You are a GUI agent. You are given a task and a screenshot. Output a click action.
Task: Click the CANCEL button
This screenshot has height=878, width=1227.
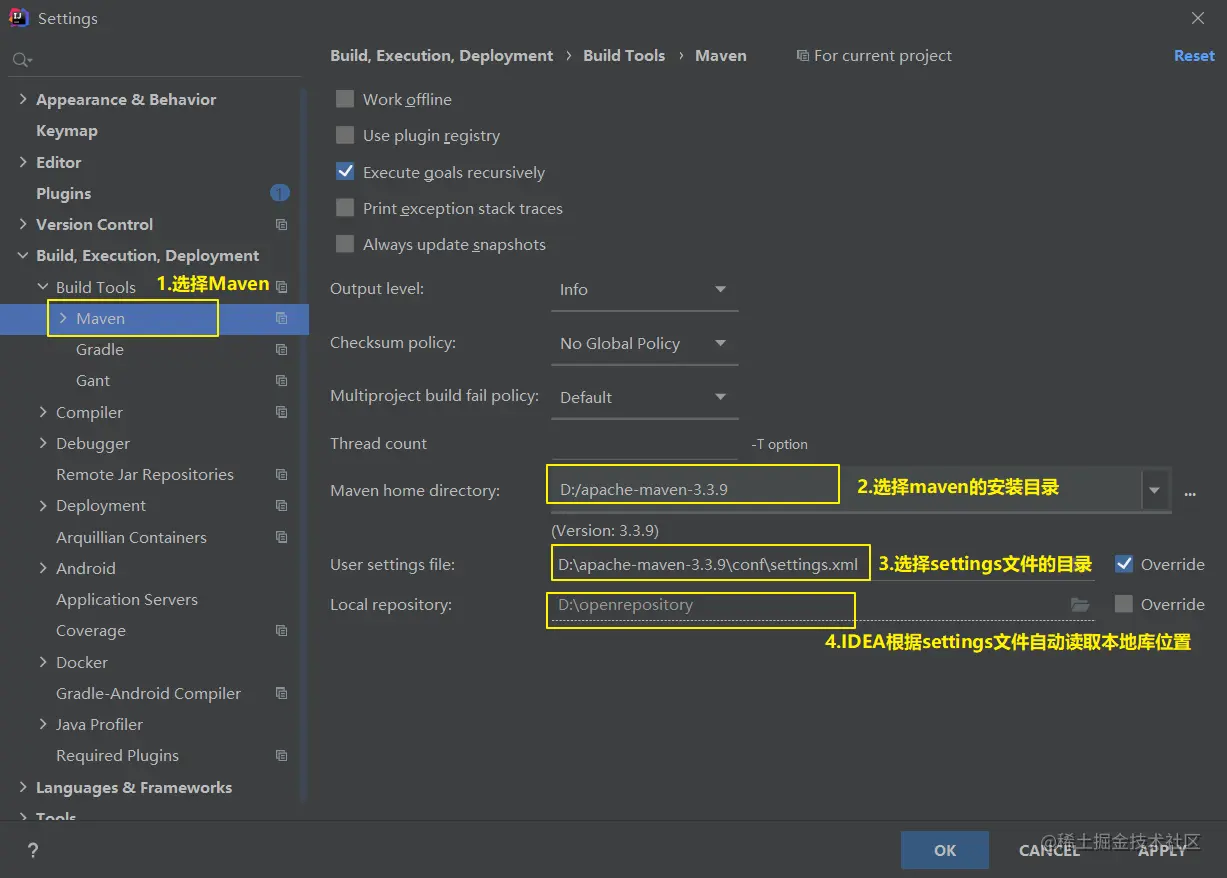point(1049,850)
